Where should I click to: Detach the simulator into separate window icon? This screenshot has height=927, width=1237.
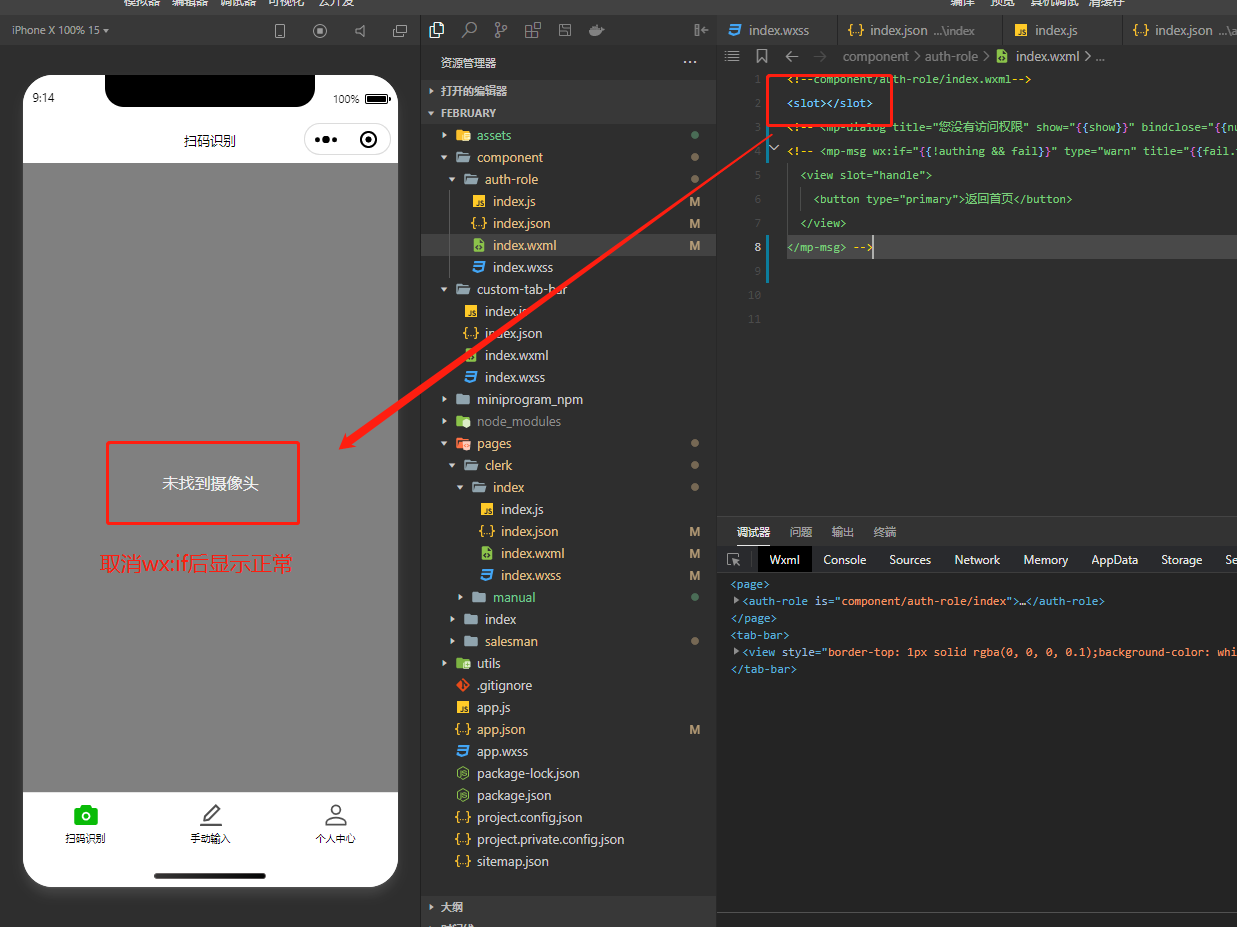point(400,31)
